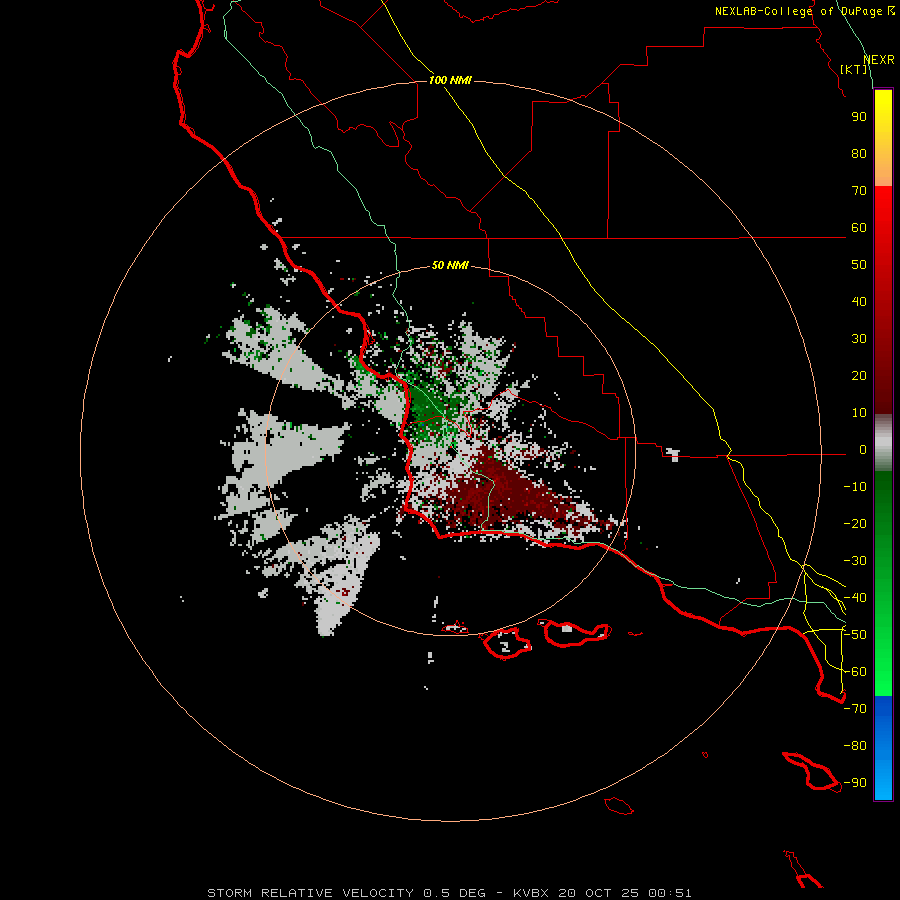Click the KVBX 20 OCT 25 00:51 timestamp
The width and height of the screenshot is (900, 900).
click(603, 893)
